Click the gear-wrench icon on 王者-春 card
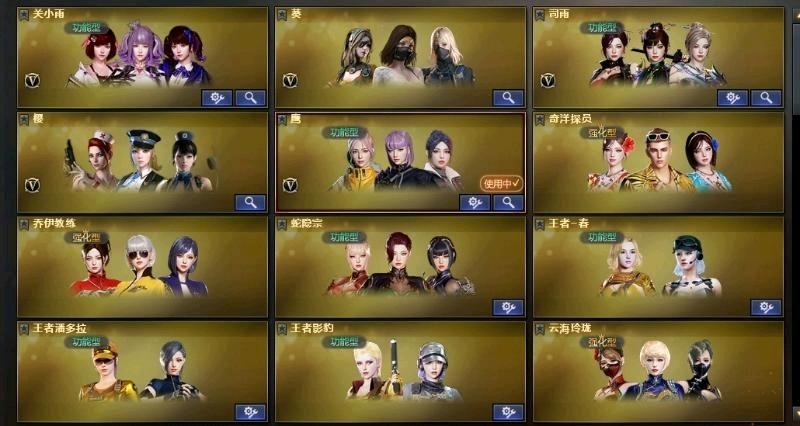 pos(766,307)
